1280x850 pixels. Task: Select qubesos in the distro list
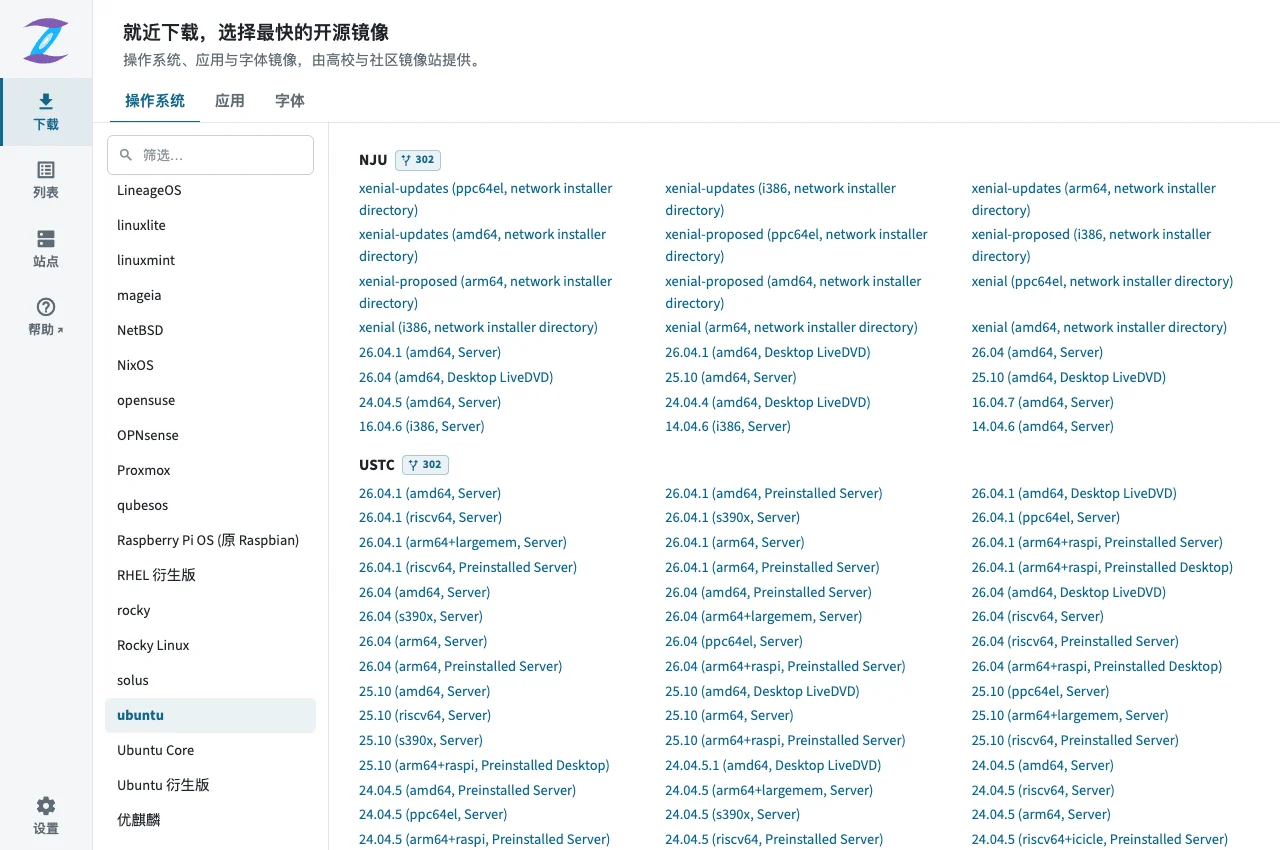210,505
